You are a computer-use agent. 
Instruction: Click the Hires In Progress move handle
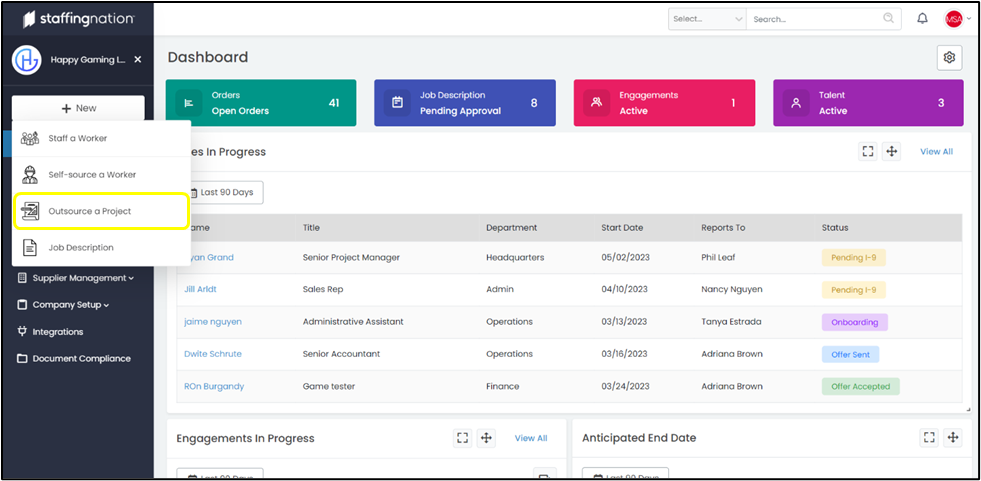coord(891,151)
